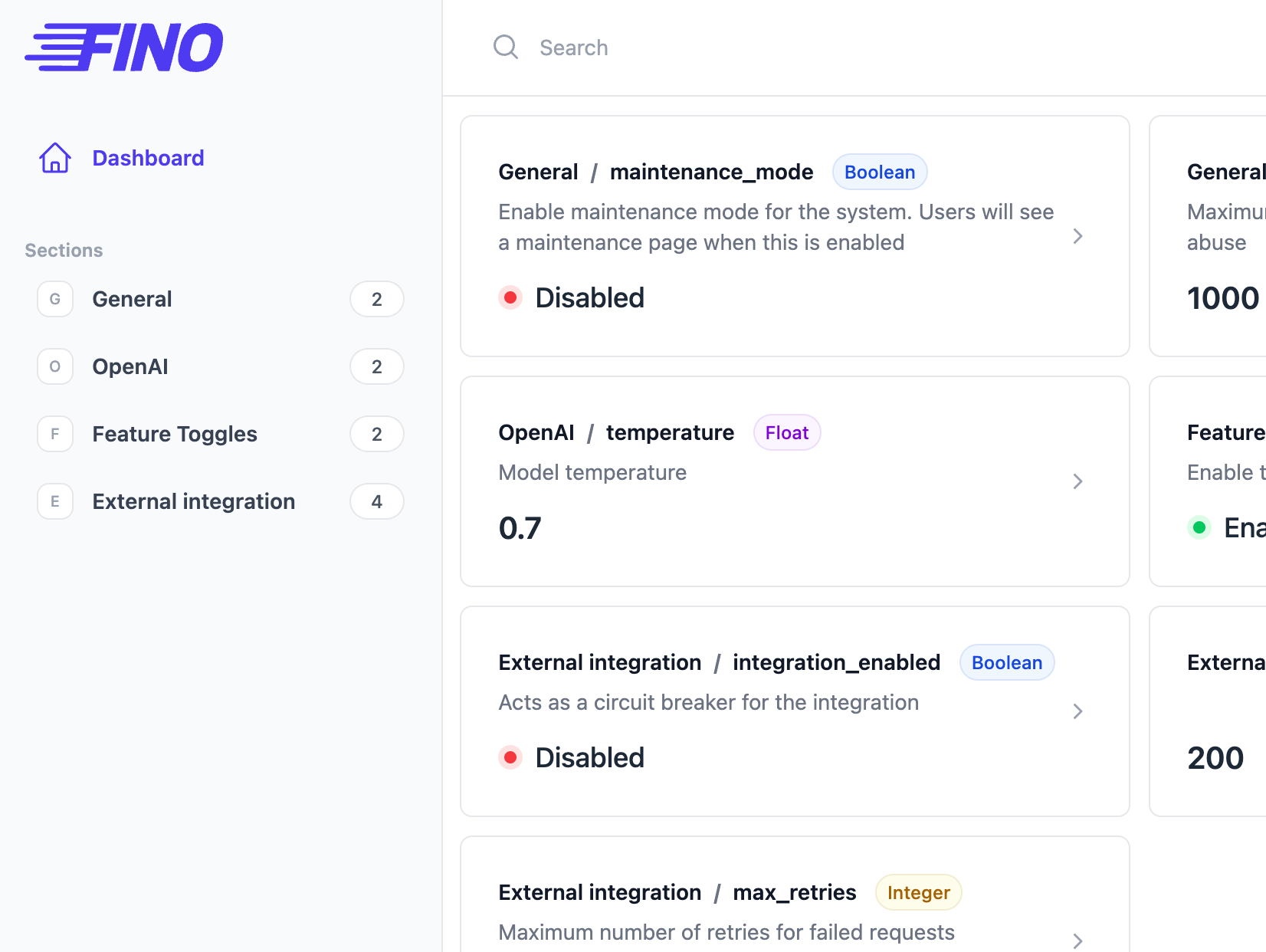Expand the max_retries card chevron
1266x952 pixels.
click(x=1079, y=941)
